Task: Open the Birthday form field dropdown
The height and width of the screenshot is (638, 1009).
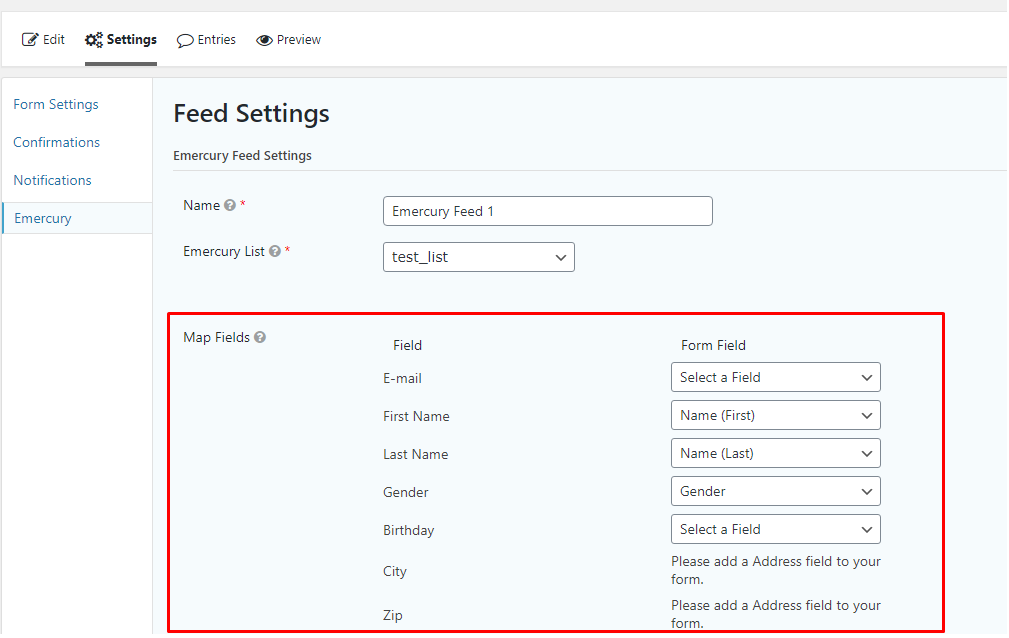Action: [775, 529]
